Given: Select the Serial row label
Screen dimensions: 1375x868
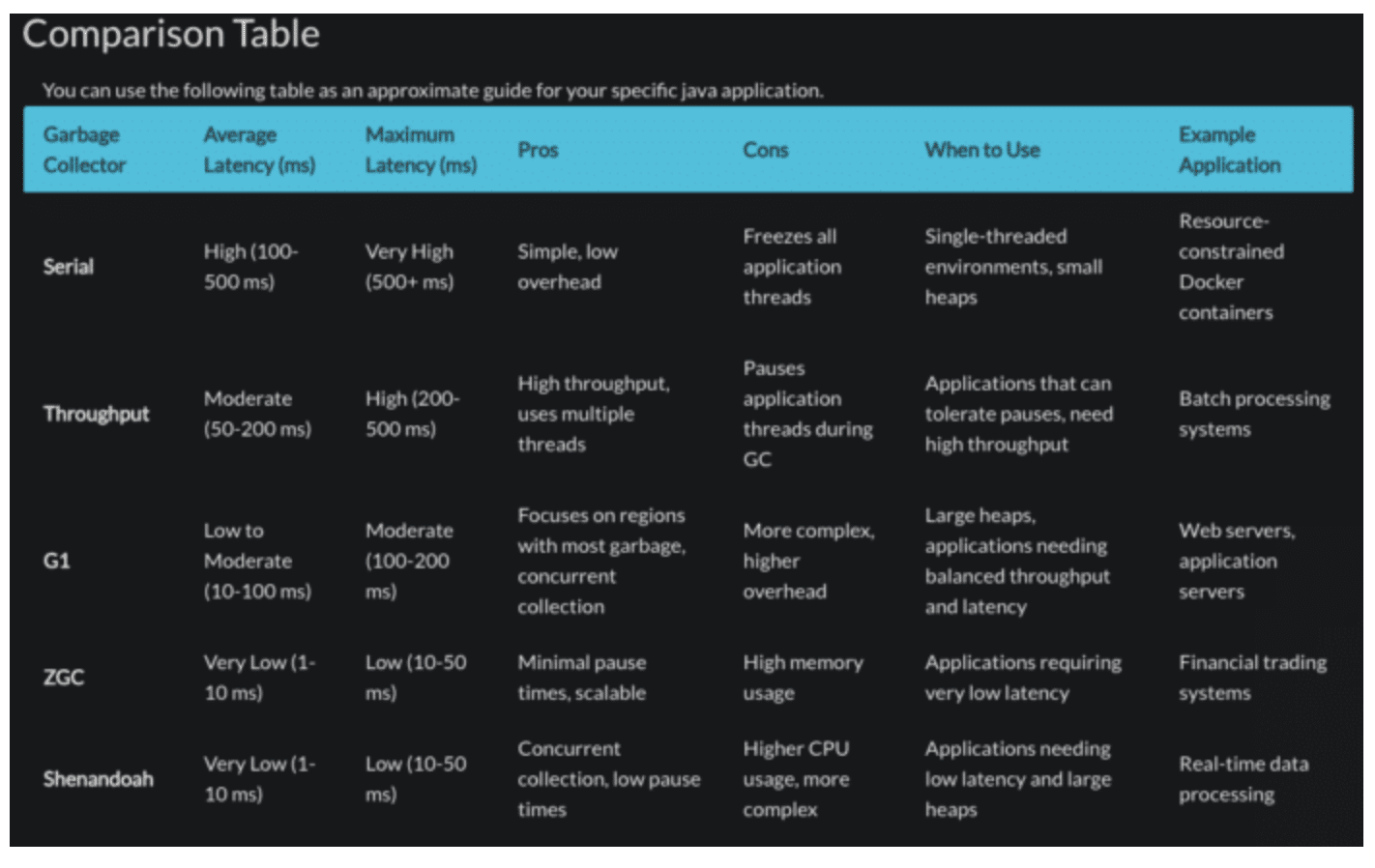Looking at the screenshot, I should (68, 267).
